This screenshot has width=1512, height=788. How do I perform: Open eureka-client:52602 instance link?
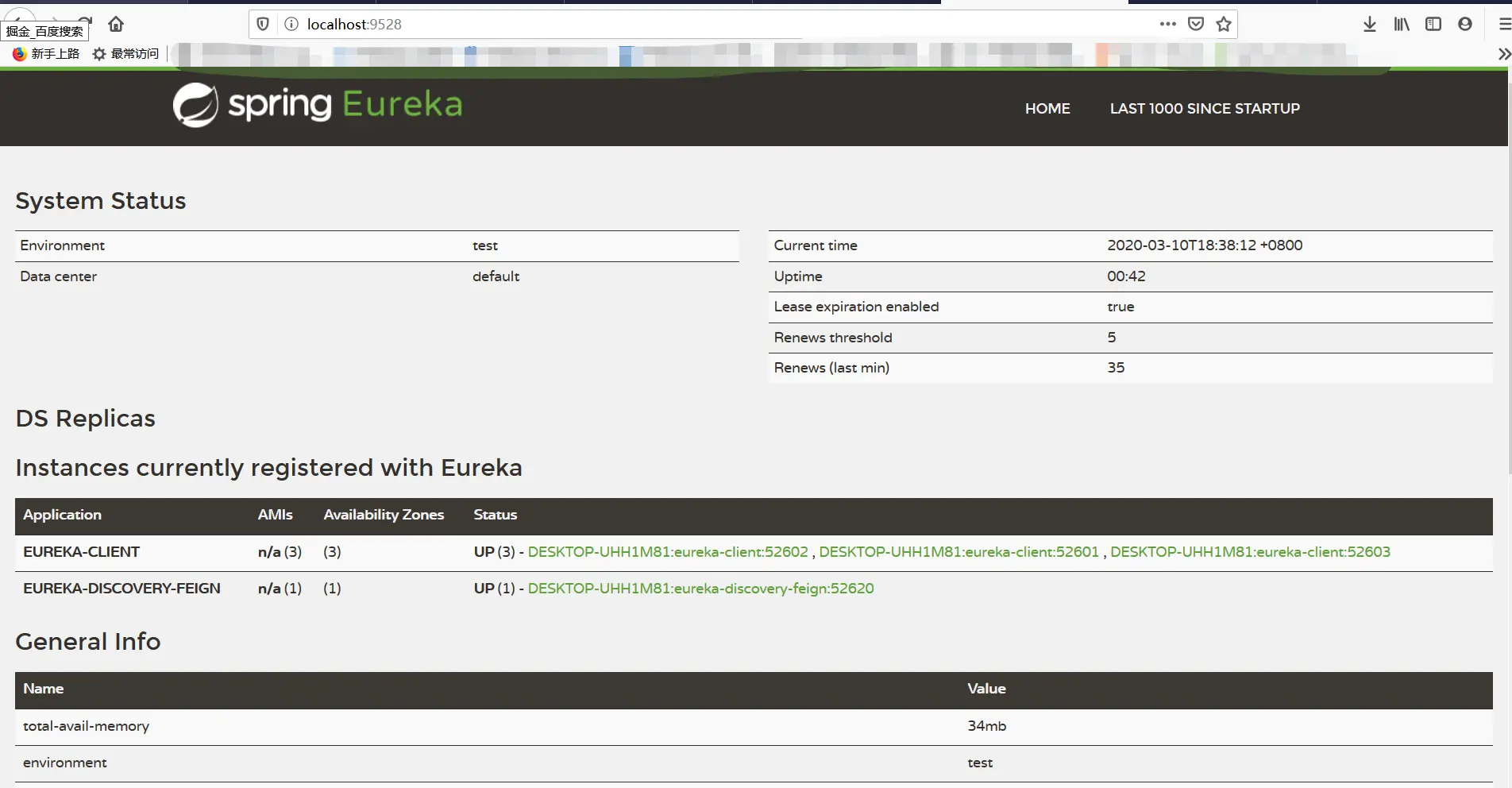click(x=668, y=552)
